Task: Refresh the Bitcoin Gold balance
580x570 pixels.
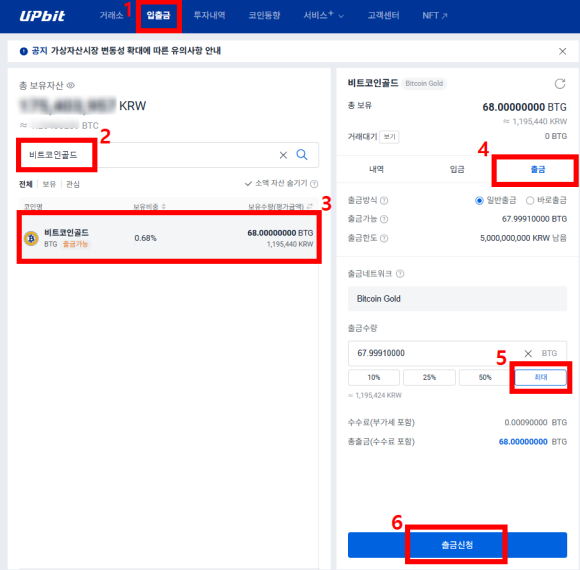Action: [560, 84]
